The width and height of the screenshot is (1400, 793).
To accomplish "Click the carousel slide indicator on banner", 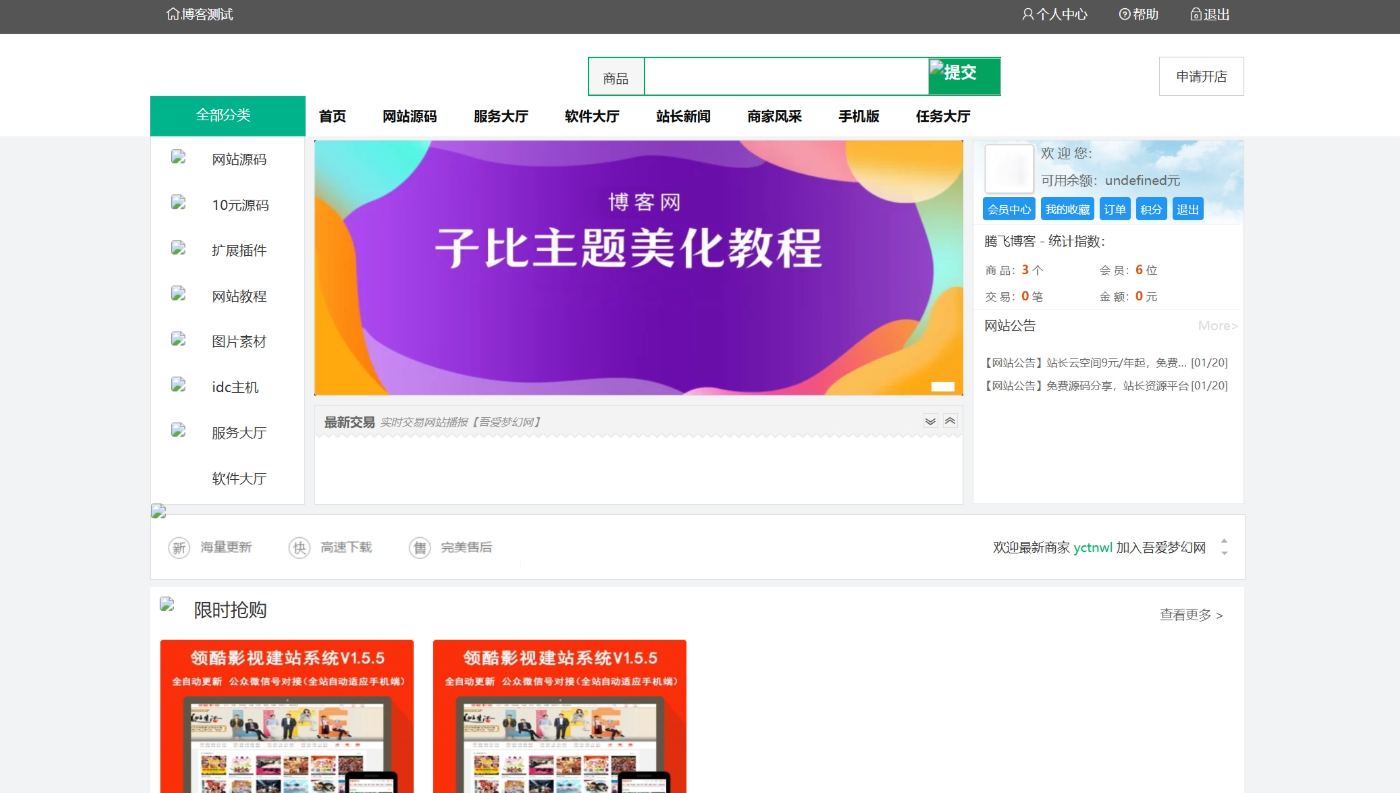I will (942, 386).
